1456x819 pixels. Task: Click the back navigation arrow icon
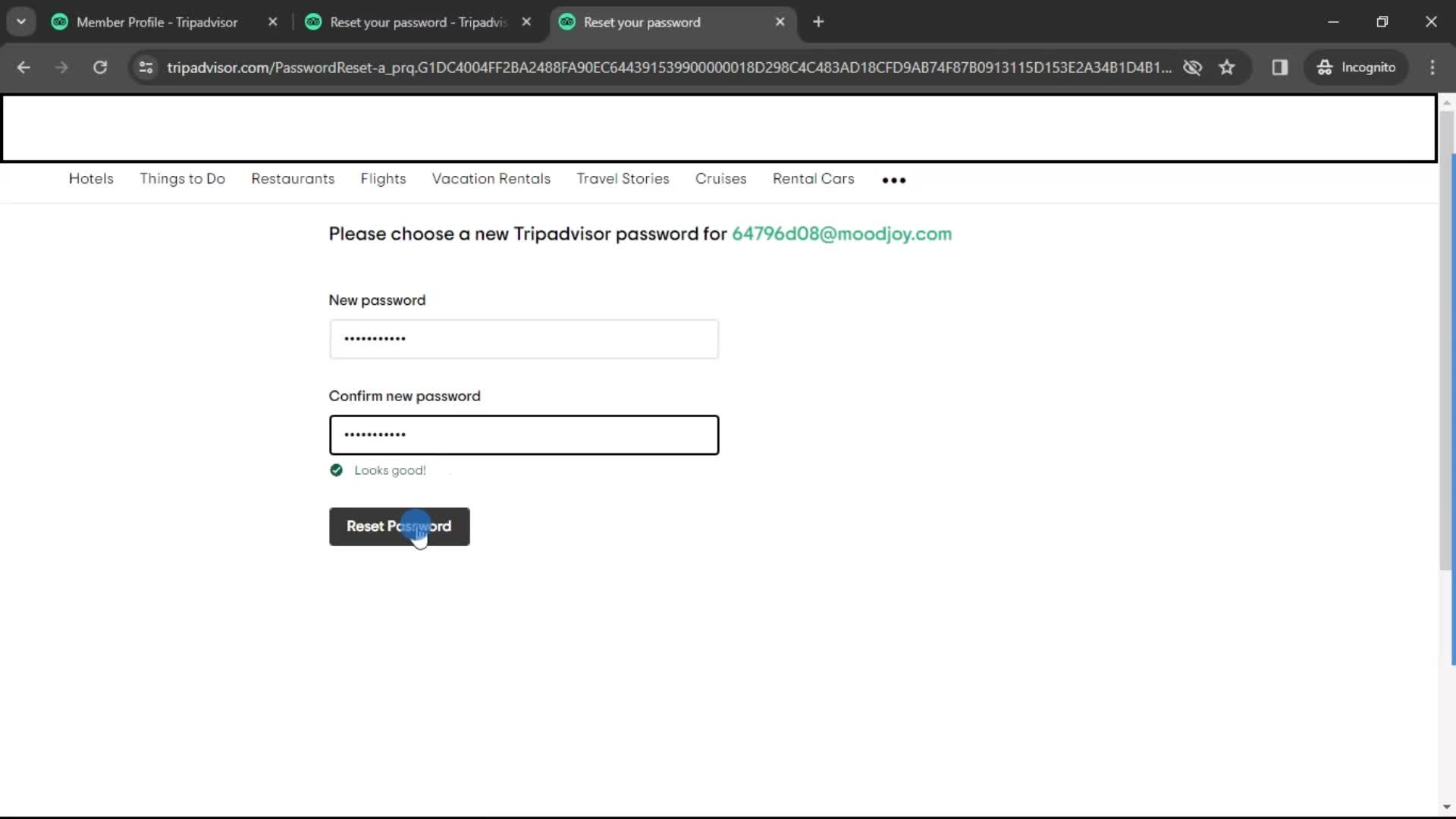pos(24,67)
